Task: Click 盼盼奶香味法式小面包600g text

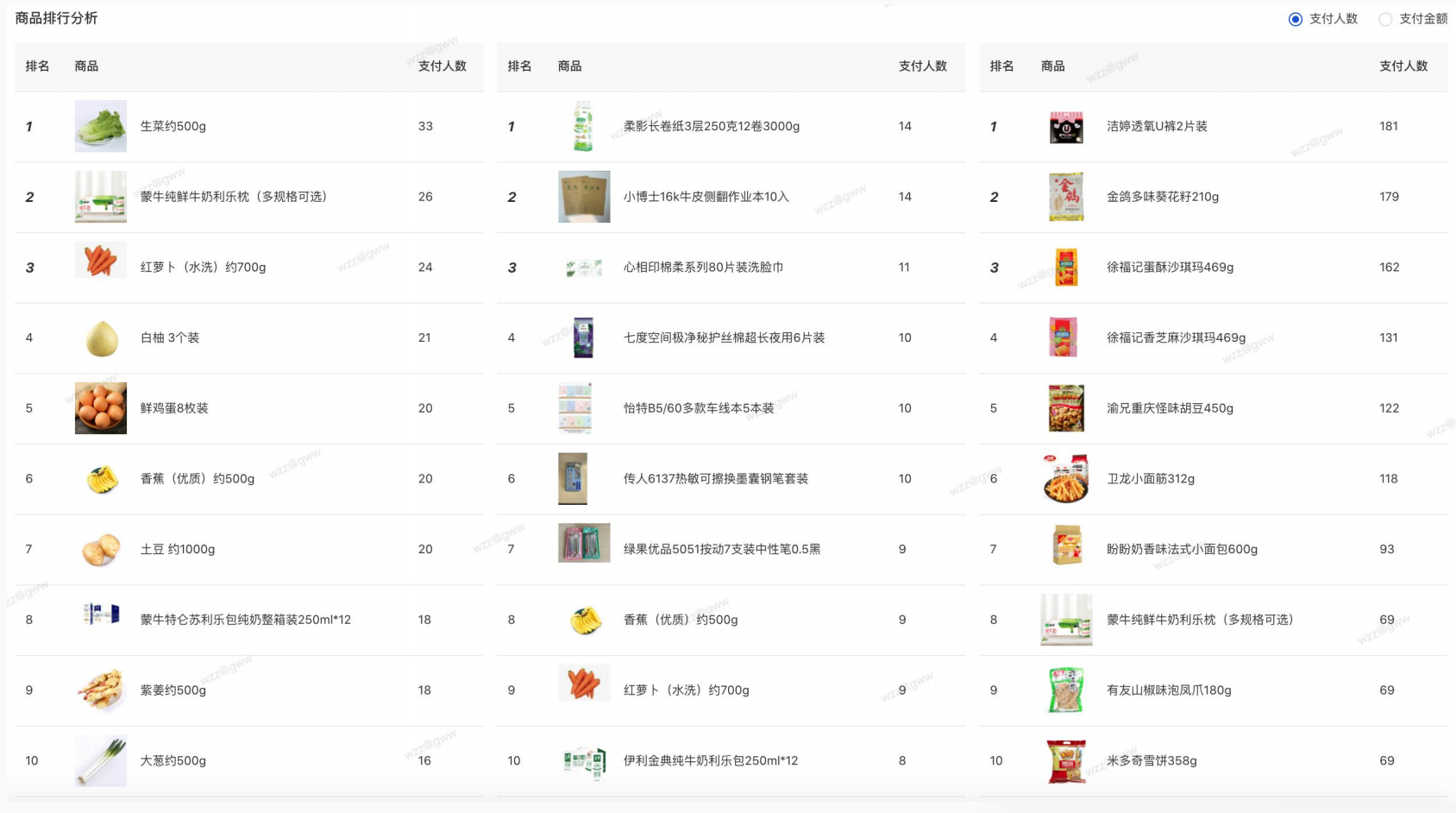Action: coord(1183,549)
